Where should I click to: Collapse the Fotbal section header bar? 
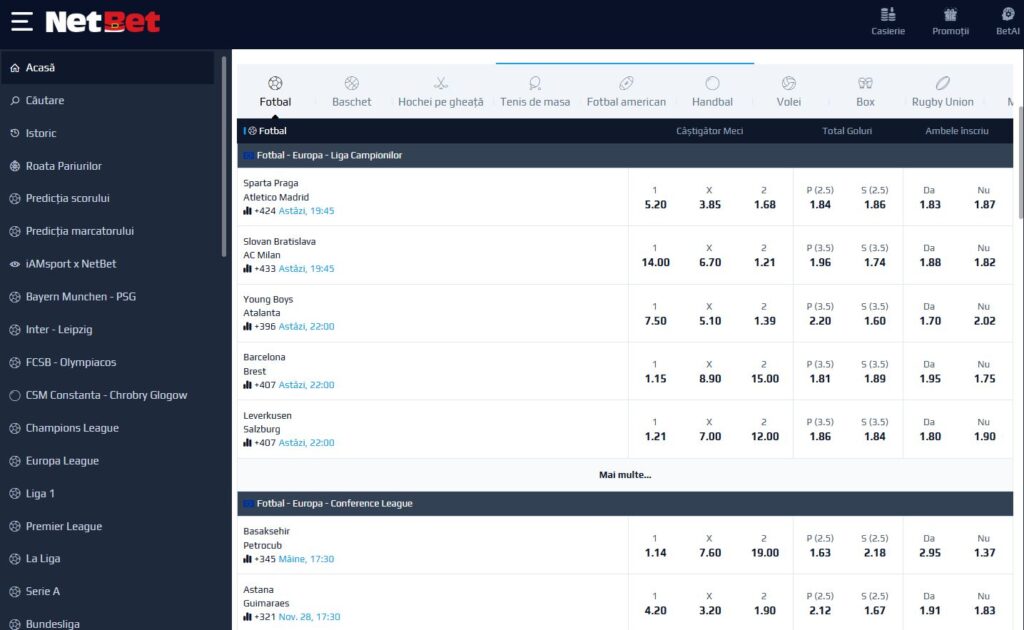[x=625, y=131]
